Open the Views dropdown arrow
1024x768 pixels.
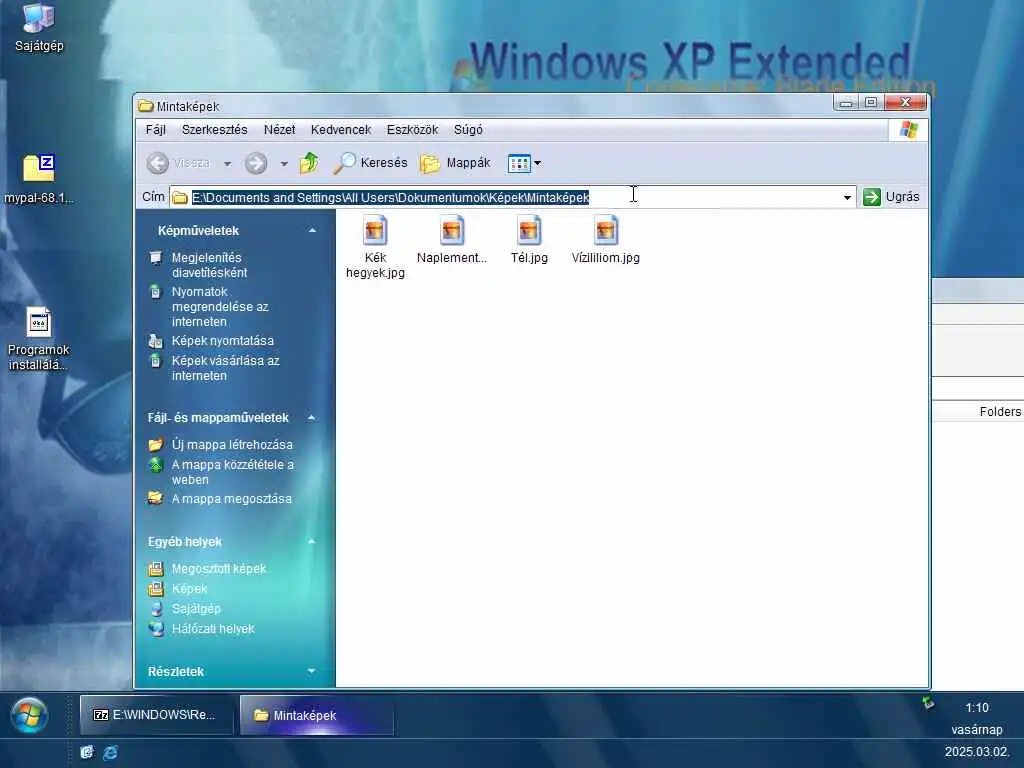537,163
